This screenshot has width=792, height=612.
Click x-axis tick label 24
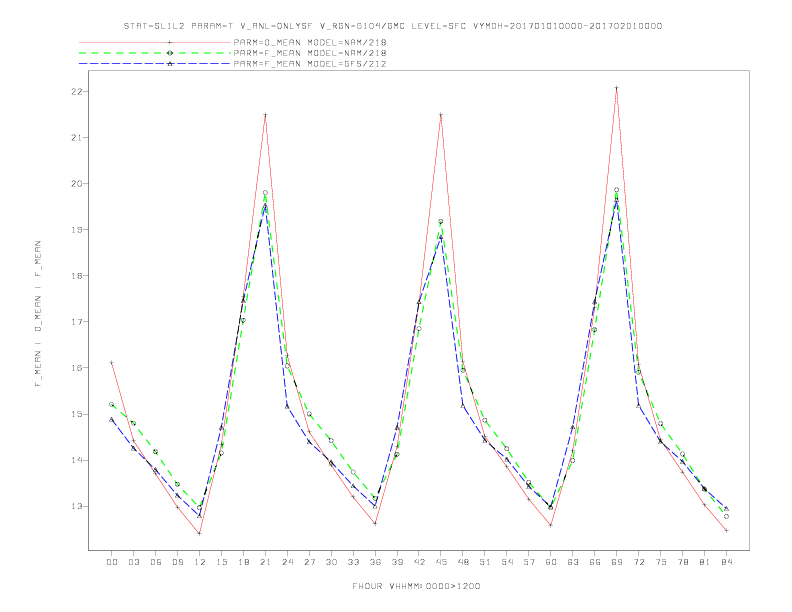[x=287, y=562]
